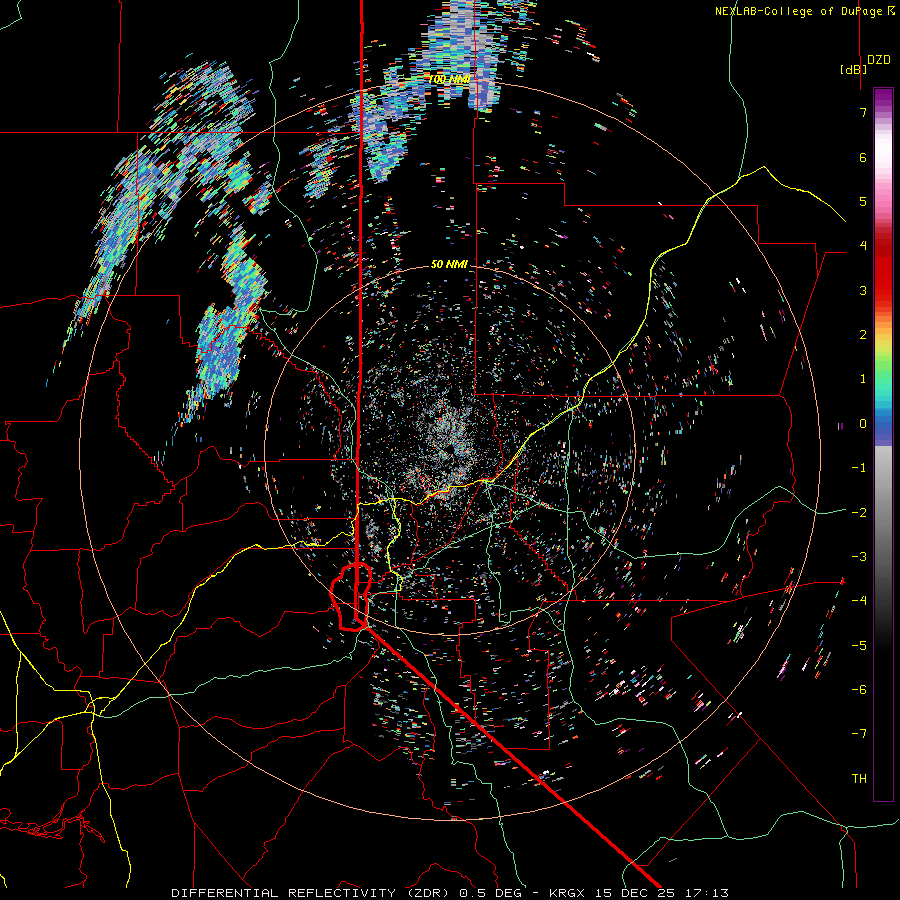
Task: Click the 2 value on the color scale
Action: pos(863,335)
